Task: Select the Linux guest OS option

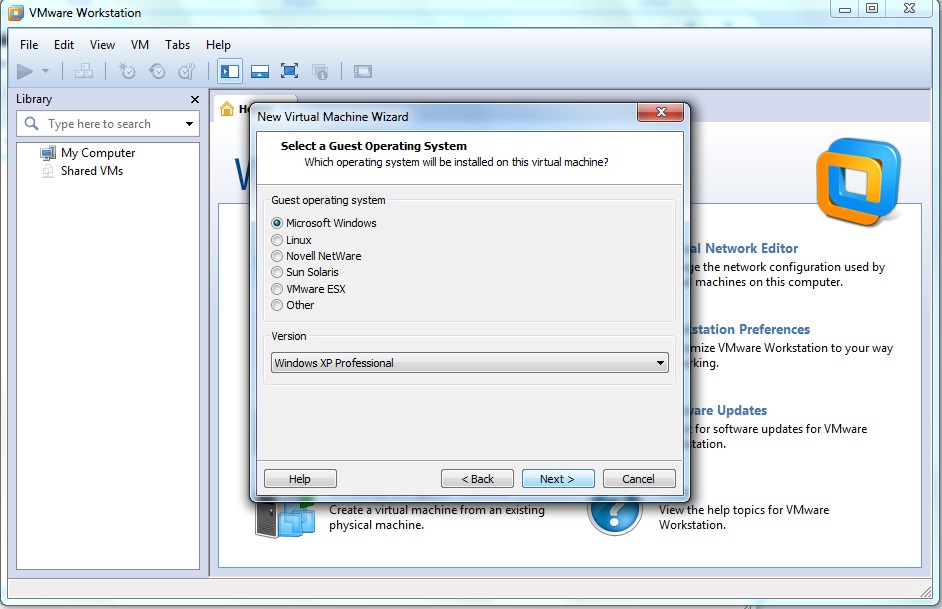Action: [x=277, y=240]
